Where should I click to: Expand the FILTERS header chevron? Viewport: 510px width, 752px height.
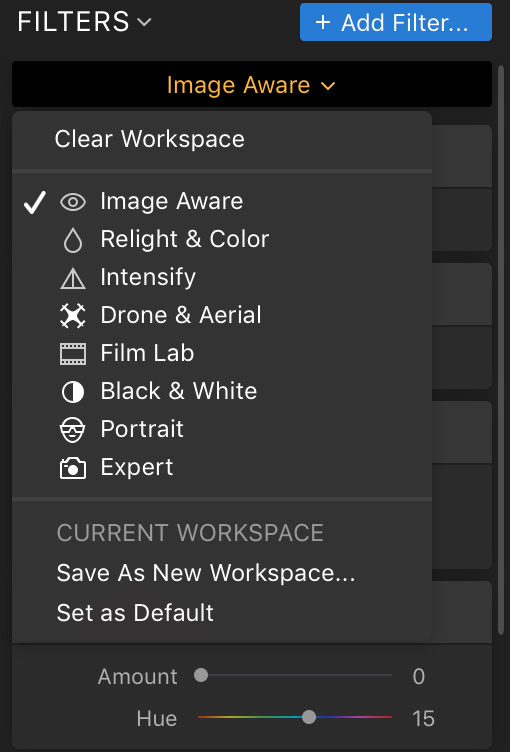tap(144, 22)
